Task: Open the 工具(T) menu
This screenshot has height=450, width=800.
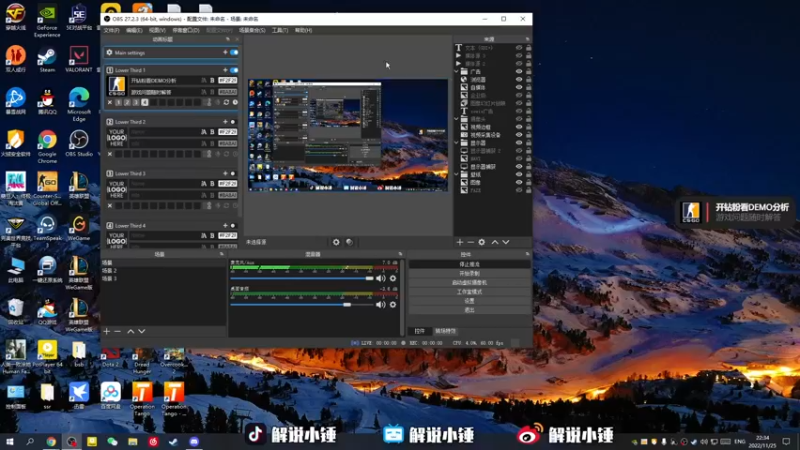Action: (x=280, y=31)
